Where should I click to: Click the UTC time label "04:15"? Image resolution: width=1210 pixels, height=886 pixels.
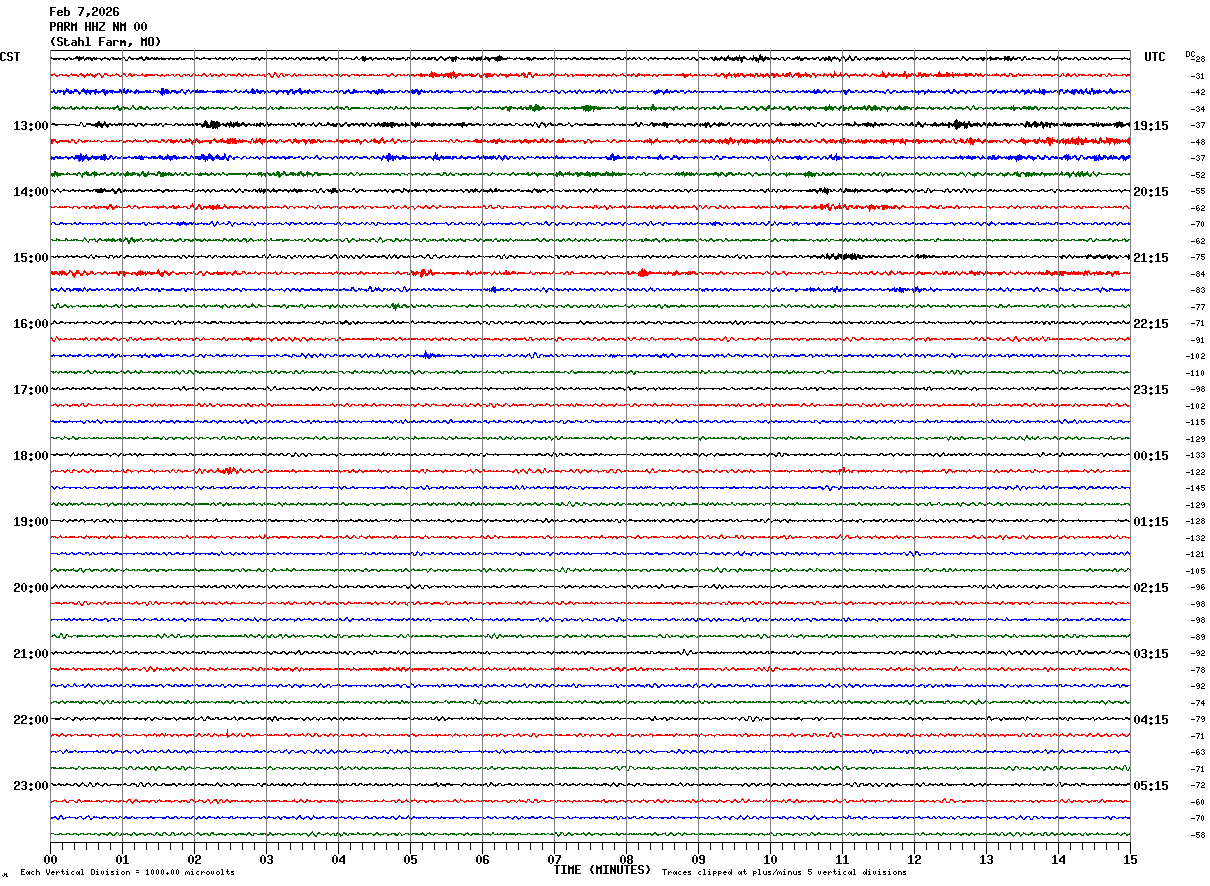pos(1151,720)
